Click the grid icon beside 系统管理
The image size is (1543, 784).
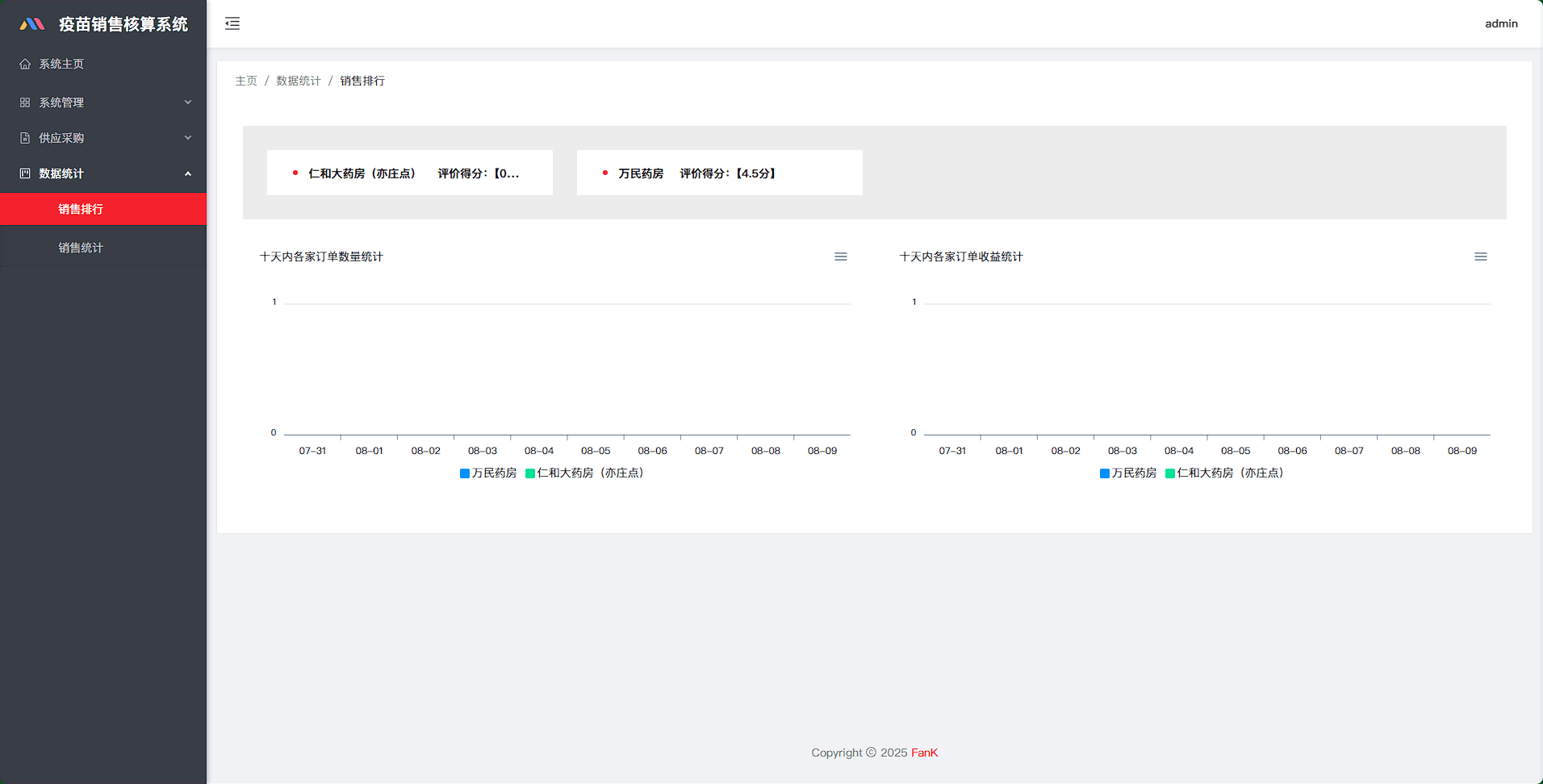click(25, 102)
